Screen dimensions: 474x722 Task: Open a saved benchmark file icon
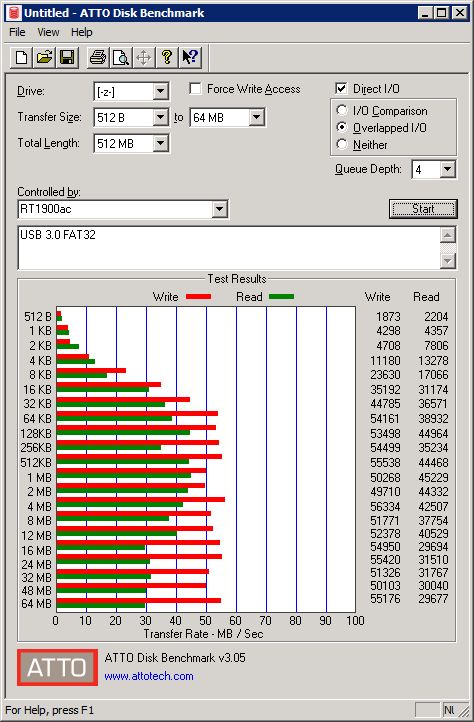tap(44, 58)
